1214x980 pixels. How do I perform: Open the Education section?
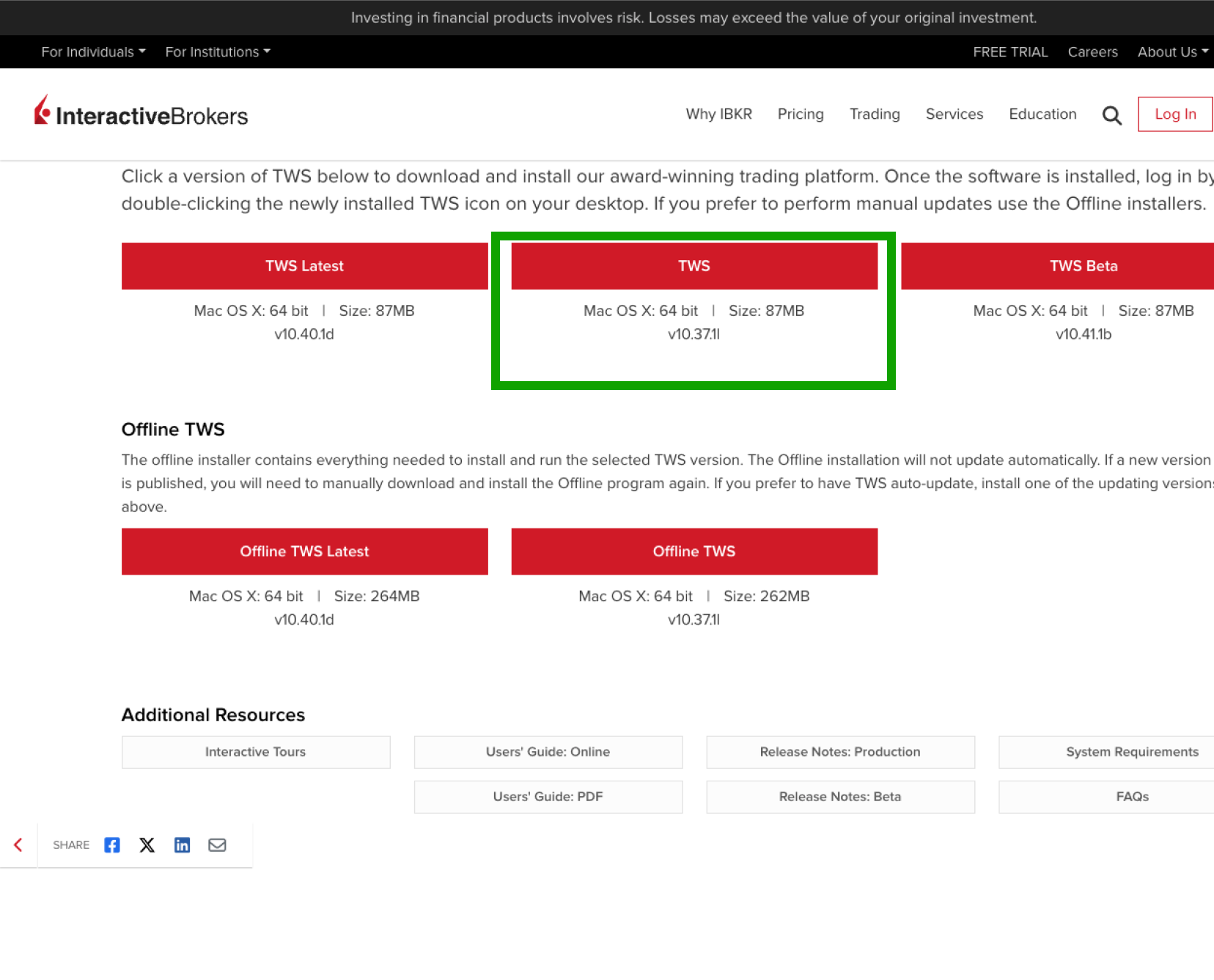[1042, 114]
